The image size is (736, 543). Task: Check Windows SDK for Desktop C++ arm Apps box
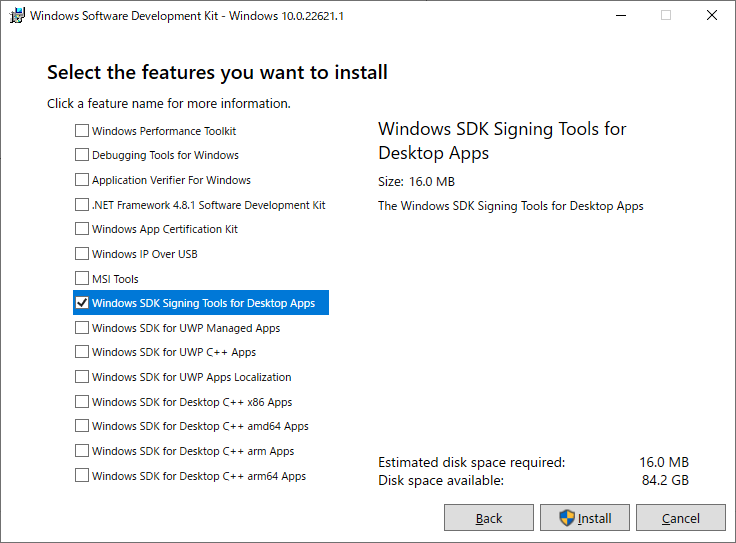tap(82, 451)
